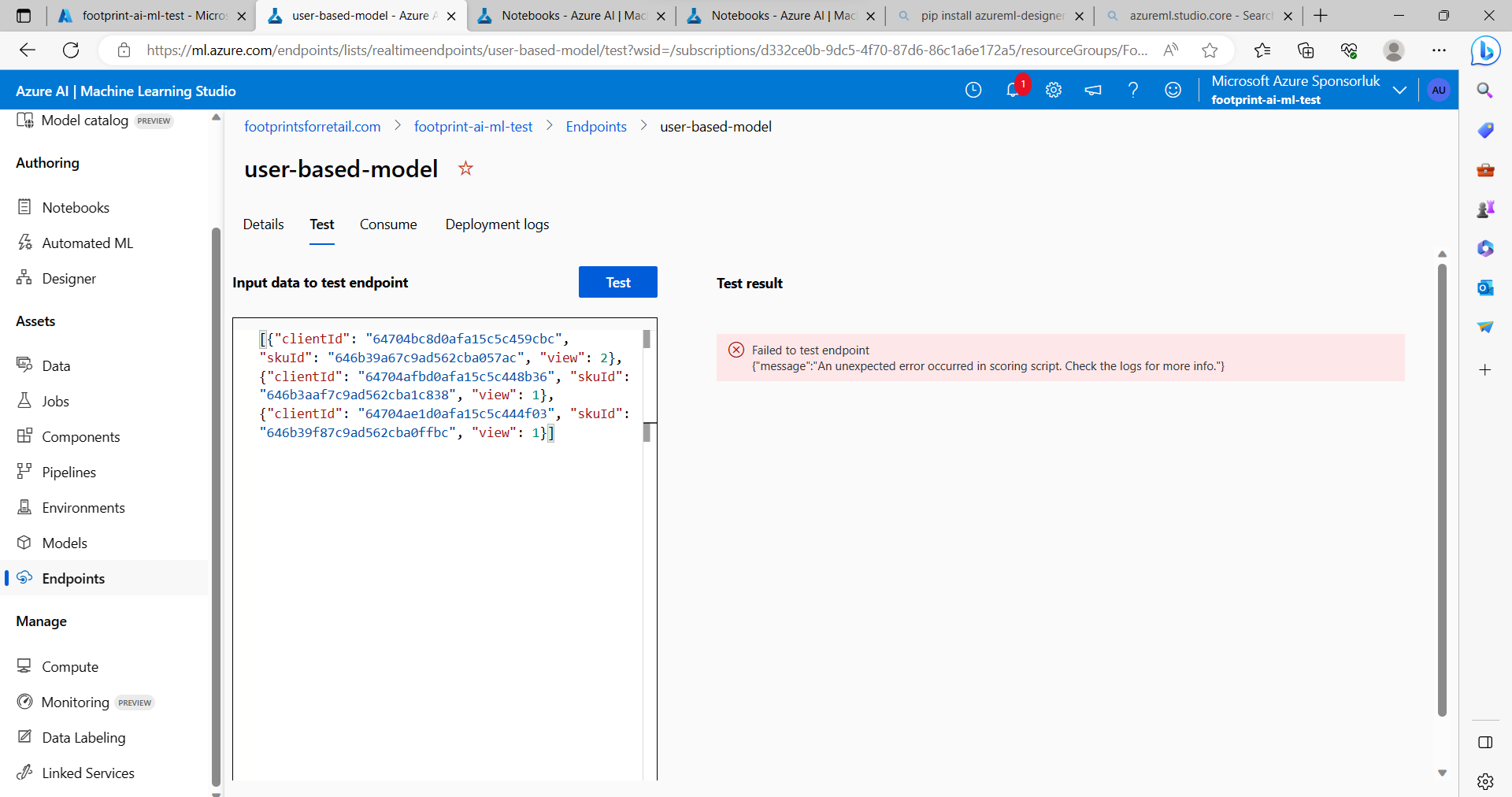Open Endpoints page in sidebar
Image resolution: width=1512 pixels, height=797 pixels.
(x=72, y=578)
